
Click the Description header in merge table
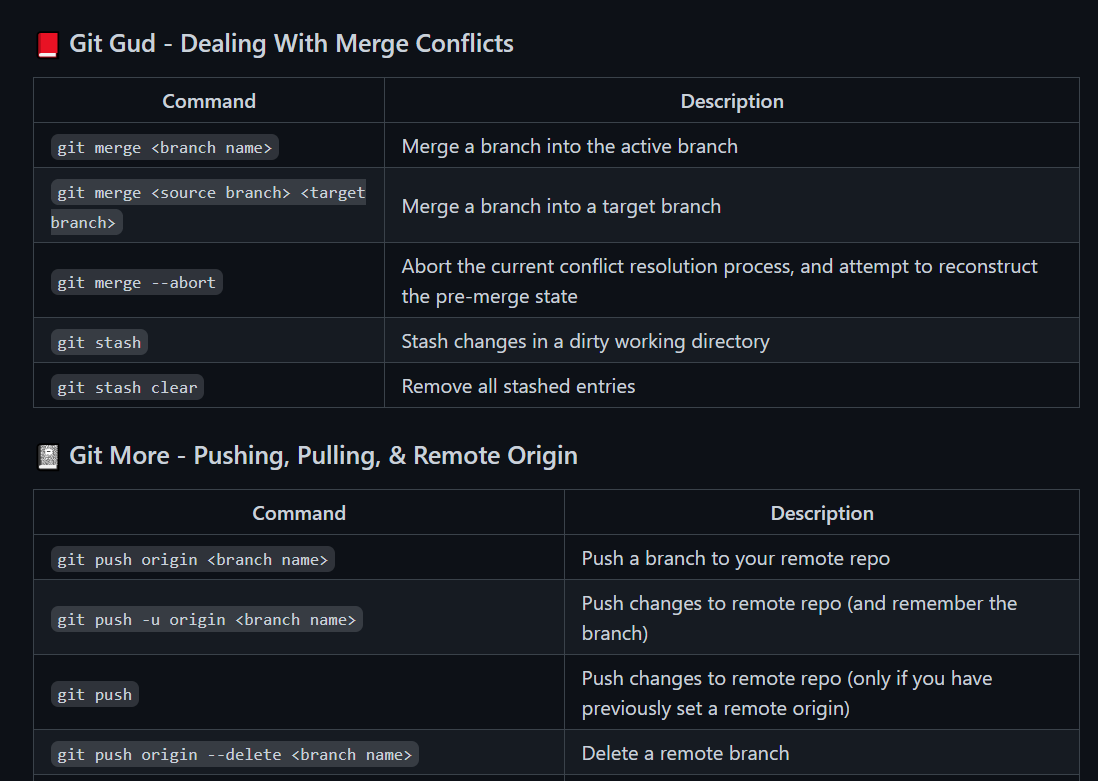coord(732,101)
